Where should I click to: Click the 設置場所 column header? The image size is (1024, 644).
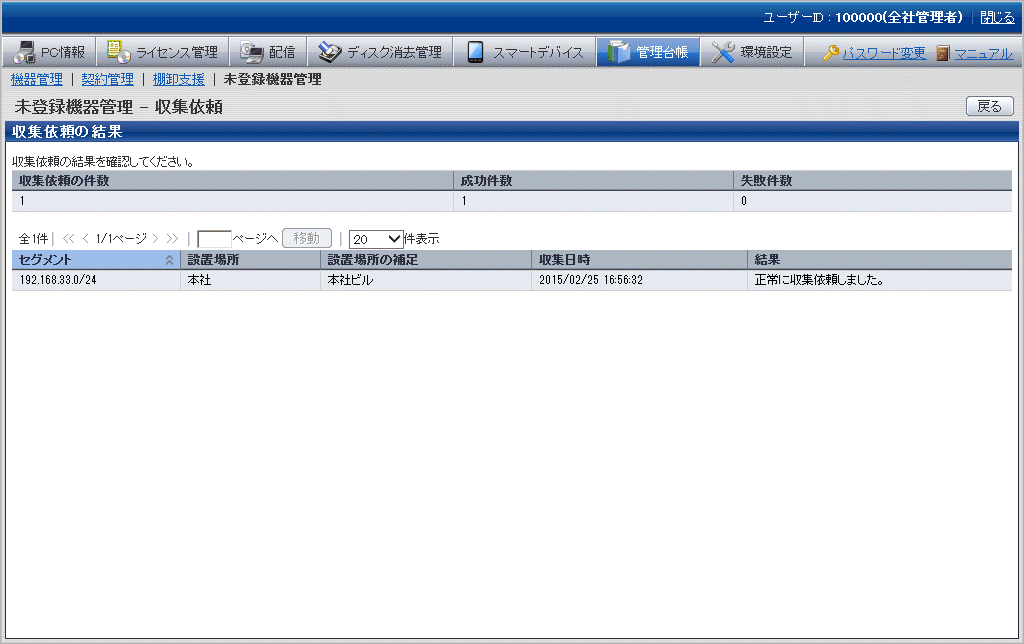pyautogui.click(x=250, y=260)
